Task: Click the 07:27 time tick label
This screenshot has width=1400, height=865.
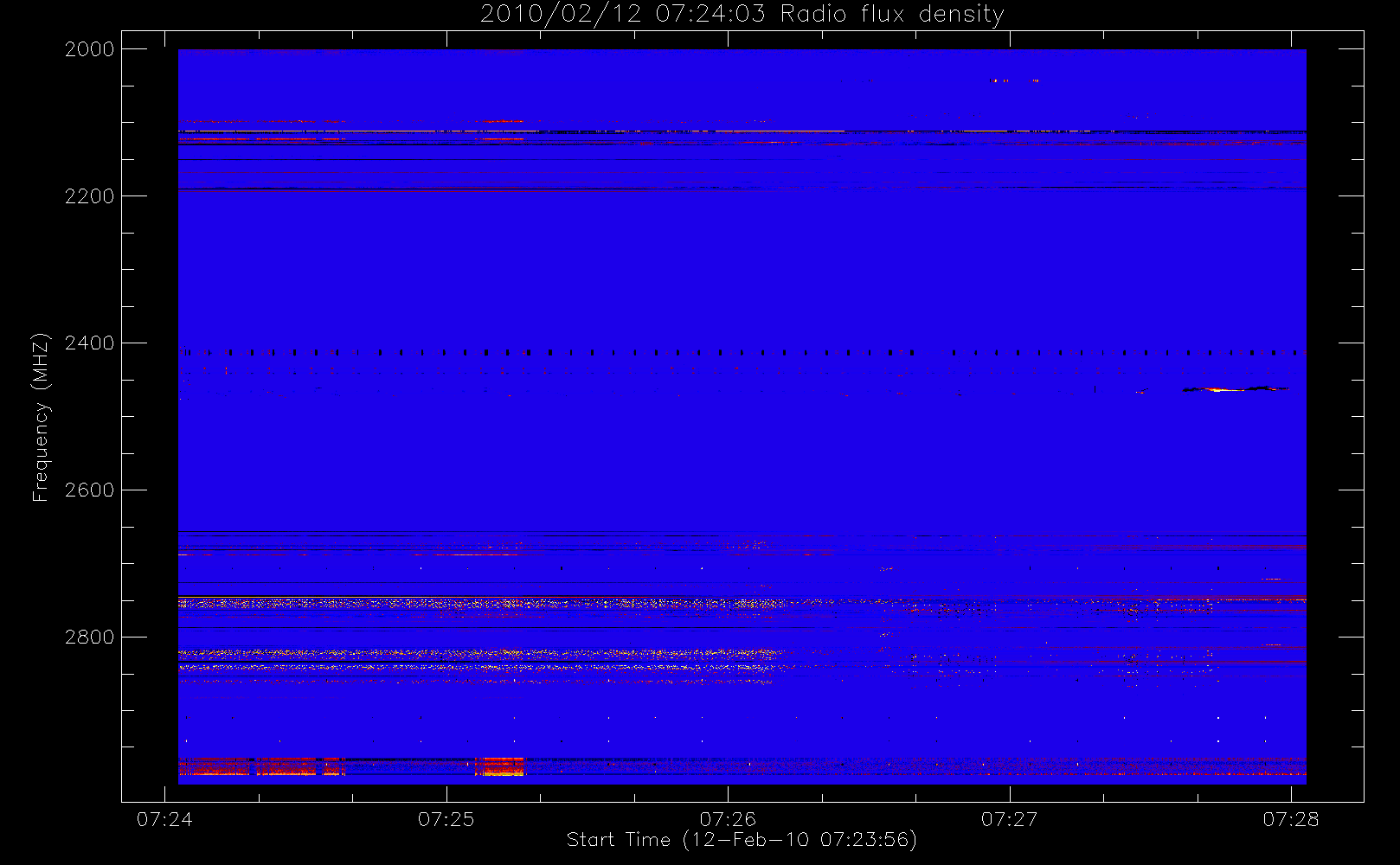Action: coord(1010,819)
